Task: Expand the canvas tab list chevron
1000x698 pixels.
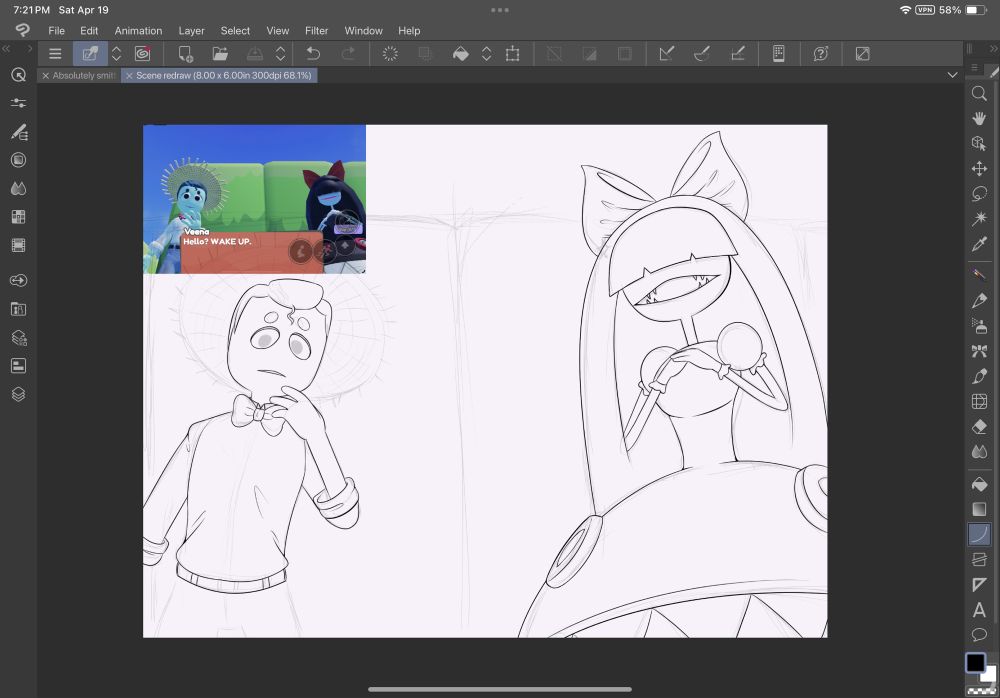Action: 952,75
